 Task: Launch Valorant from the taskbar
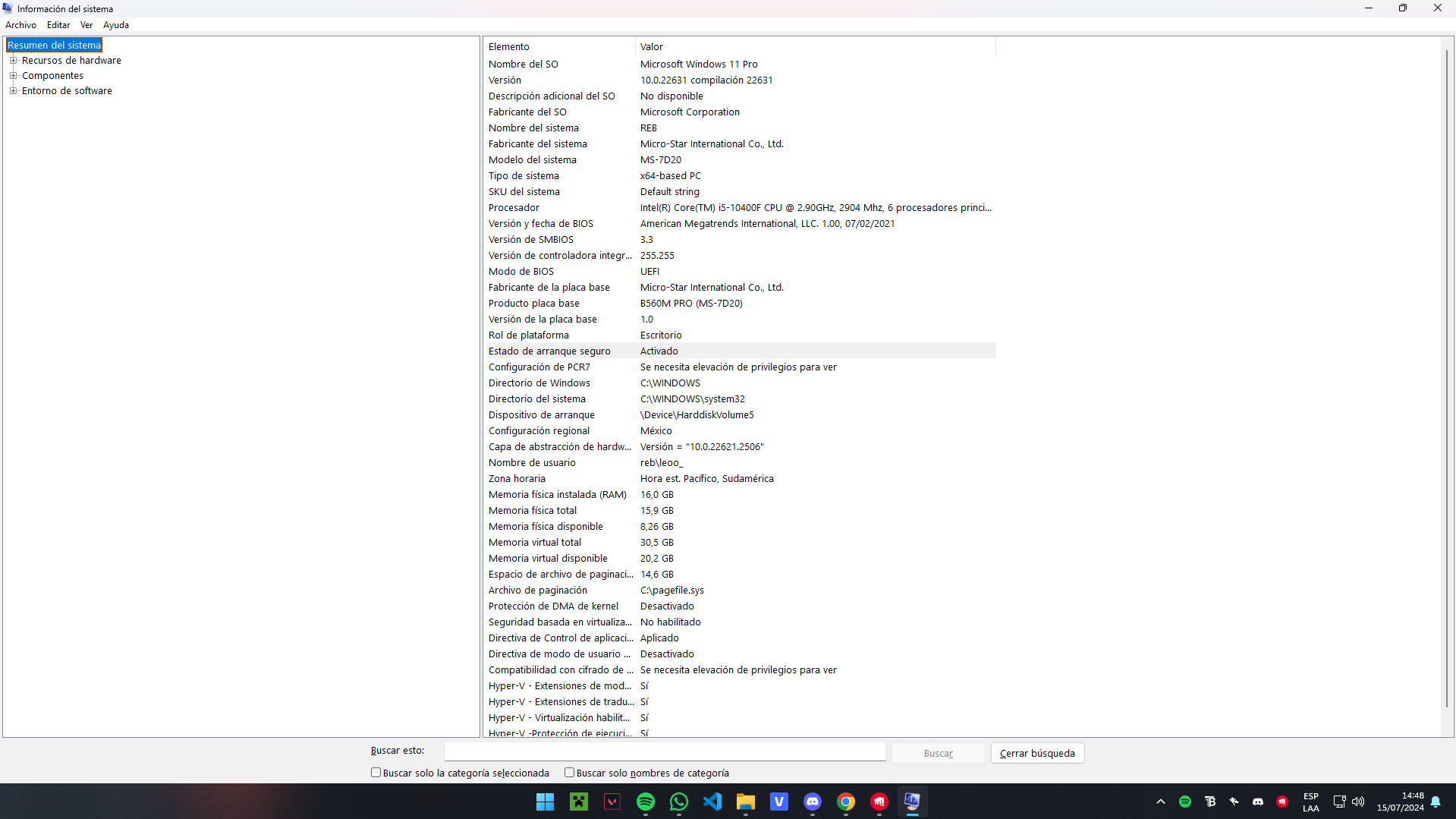(612, 802)
